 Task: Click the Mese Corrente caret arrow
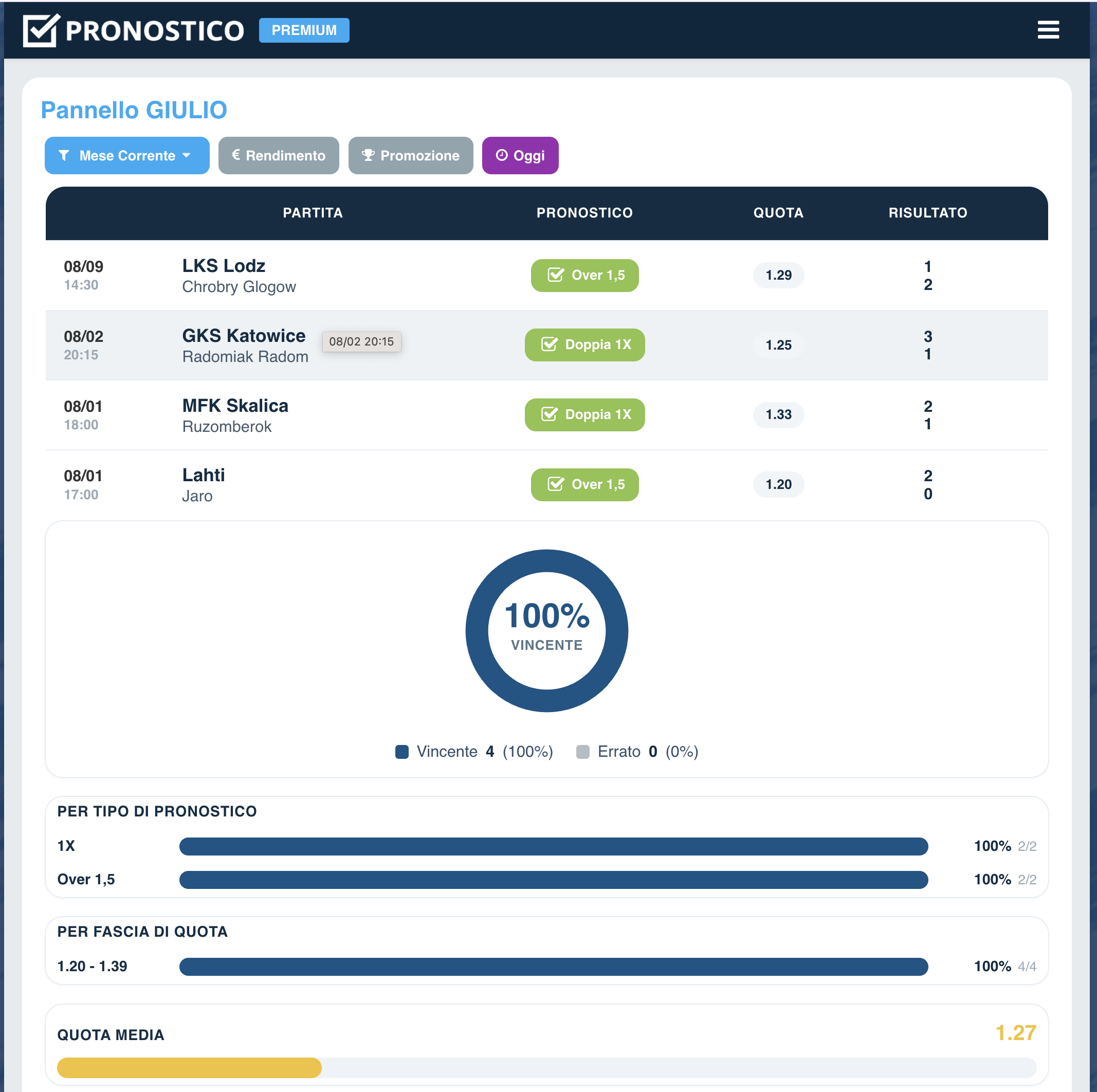click(x=186, y=155)
